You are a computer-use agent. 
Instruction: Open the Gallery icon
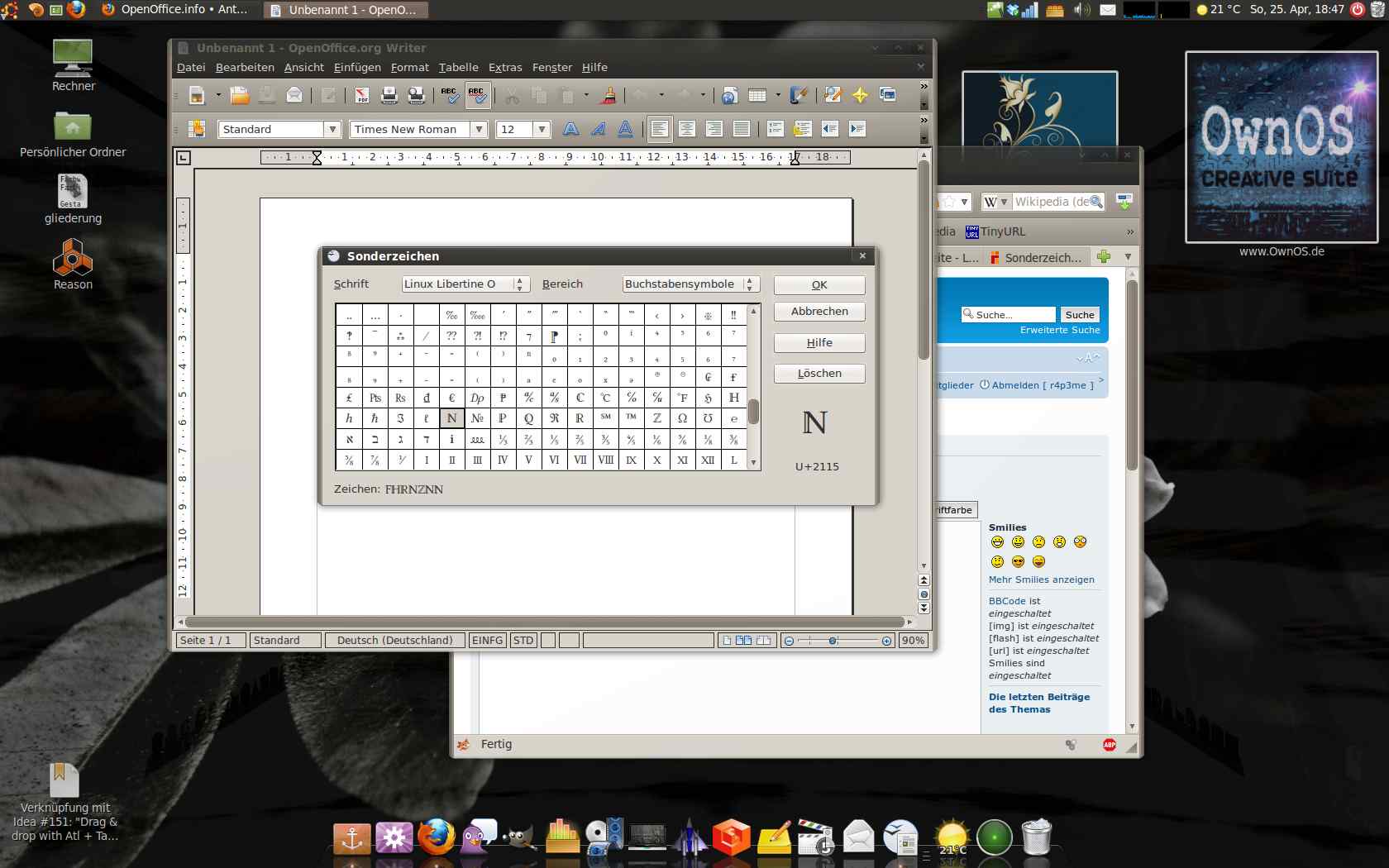click(888, 95)
